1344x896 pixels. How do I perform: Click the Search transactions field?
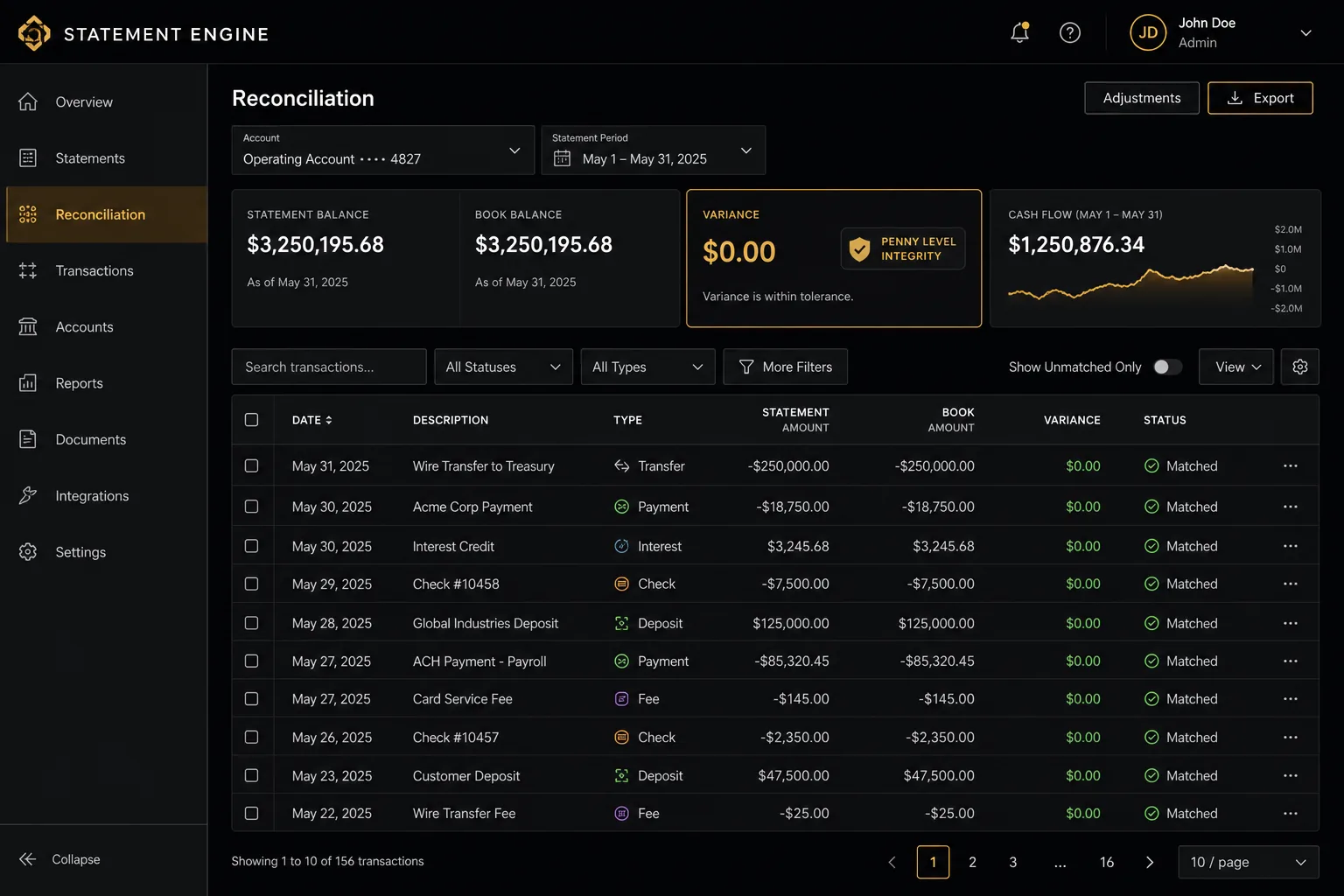click(329, 367)
